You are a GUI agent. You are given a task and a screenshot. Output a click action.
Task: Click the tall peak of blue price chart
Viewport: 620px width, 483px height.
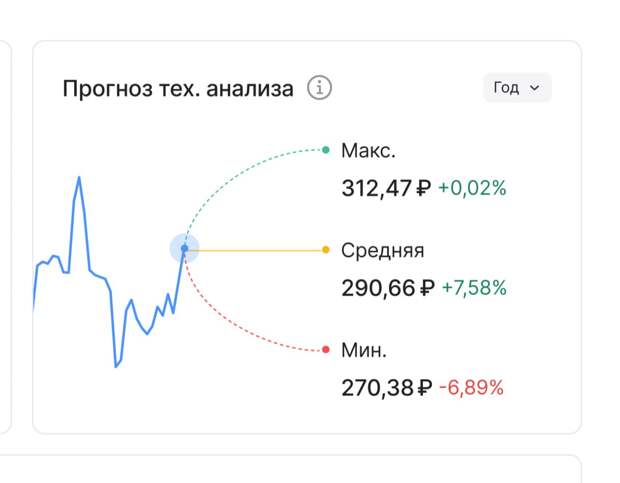tap(79, 179)
